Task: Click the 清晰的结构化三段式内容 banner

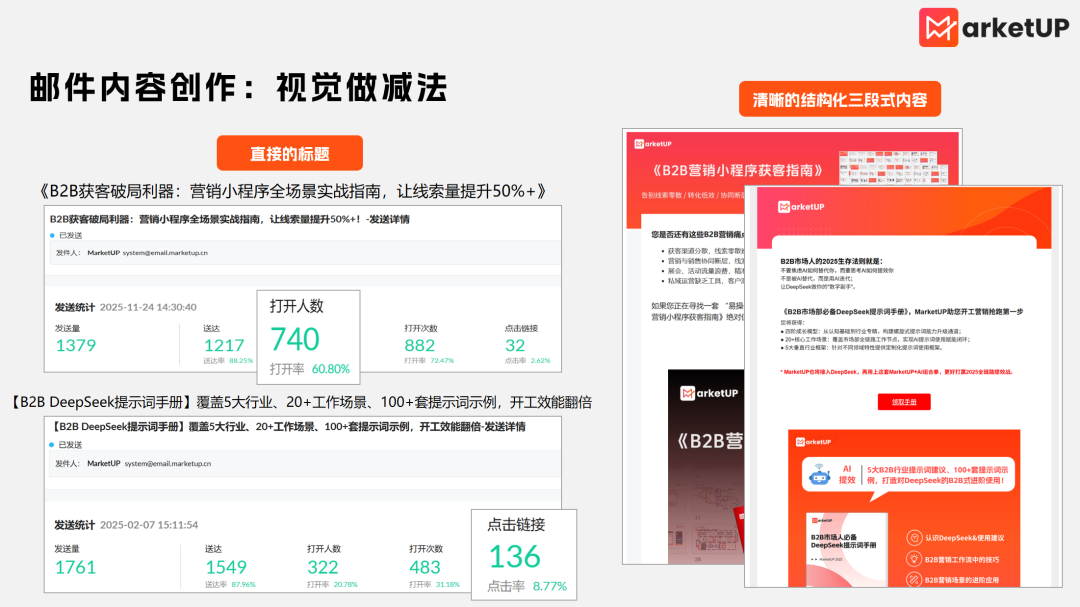Action: pos(841,99)
